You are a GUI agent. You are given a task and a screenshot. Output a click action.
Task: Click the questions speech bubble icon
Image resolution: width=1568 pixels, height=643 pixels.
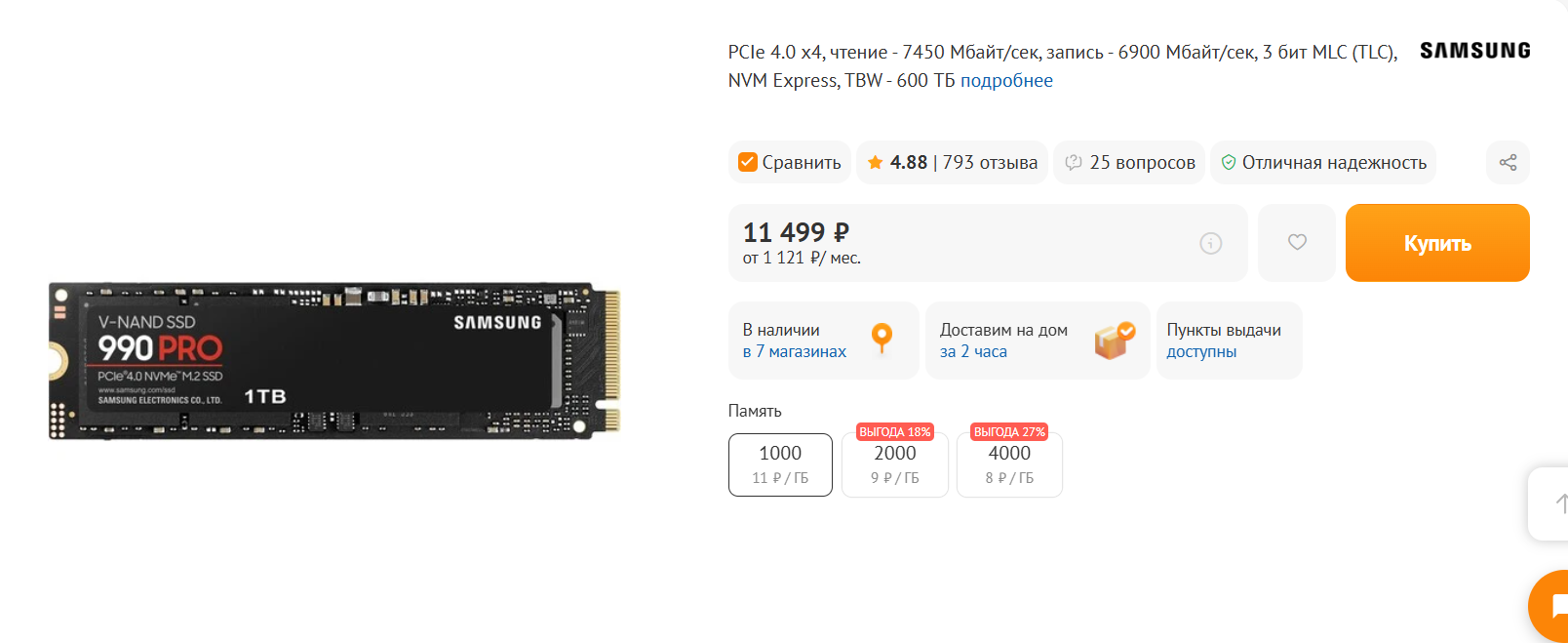1074,162
